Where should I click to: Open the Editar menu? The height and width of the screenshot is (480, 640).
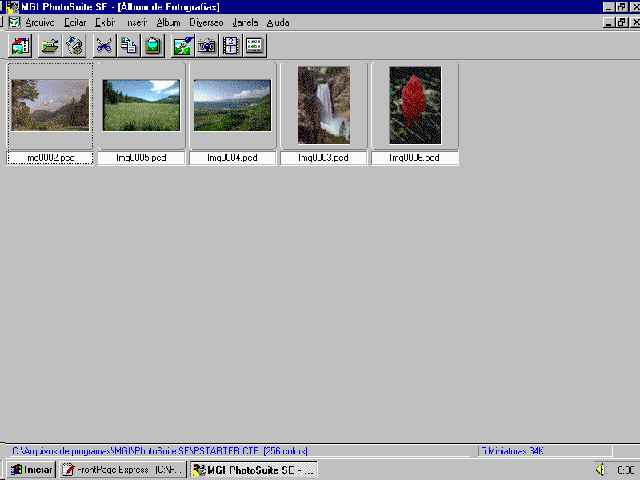[75, 22]
